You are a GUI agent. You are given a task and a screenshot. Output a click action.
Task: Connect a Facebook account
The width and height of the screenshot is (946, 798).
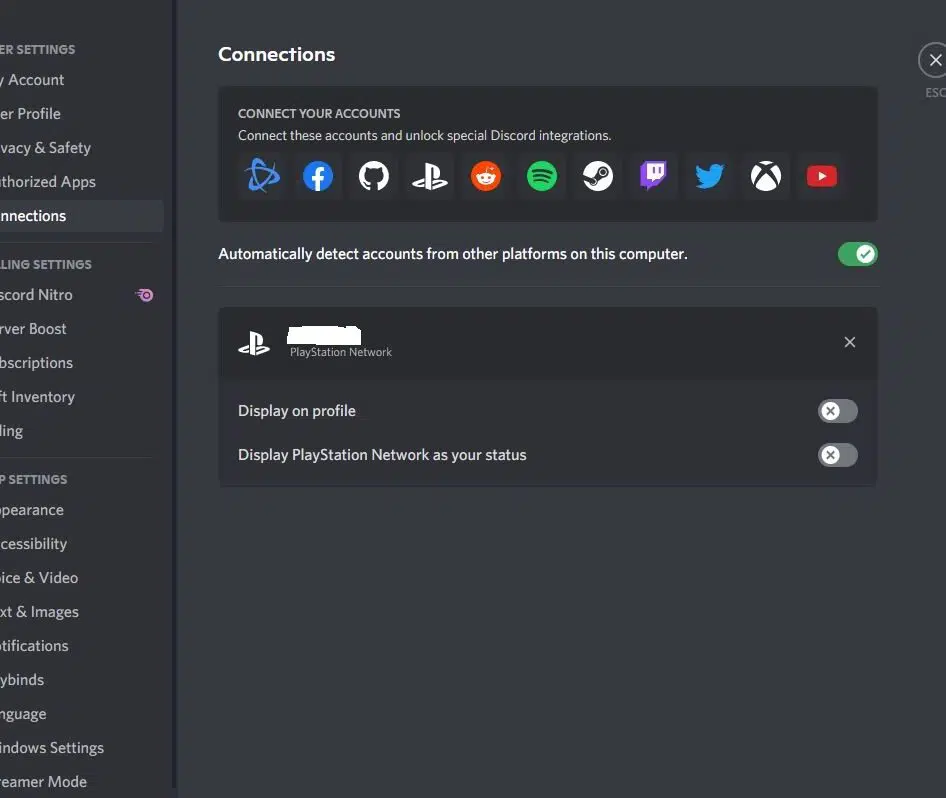pyautogui.click(x=318, y=176)
